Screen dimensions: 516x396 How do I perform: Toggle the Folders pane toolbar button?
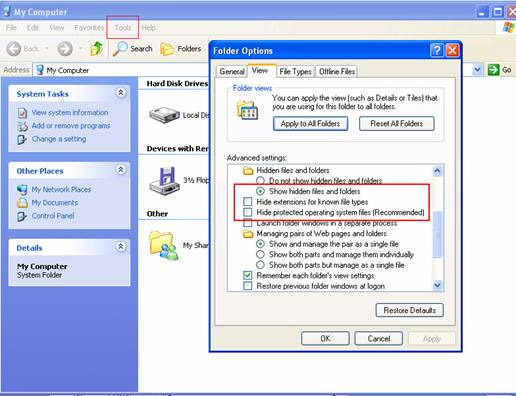181,49
